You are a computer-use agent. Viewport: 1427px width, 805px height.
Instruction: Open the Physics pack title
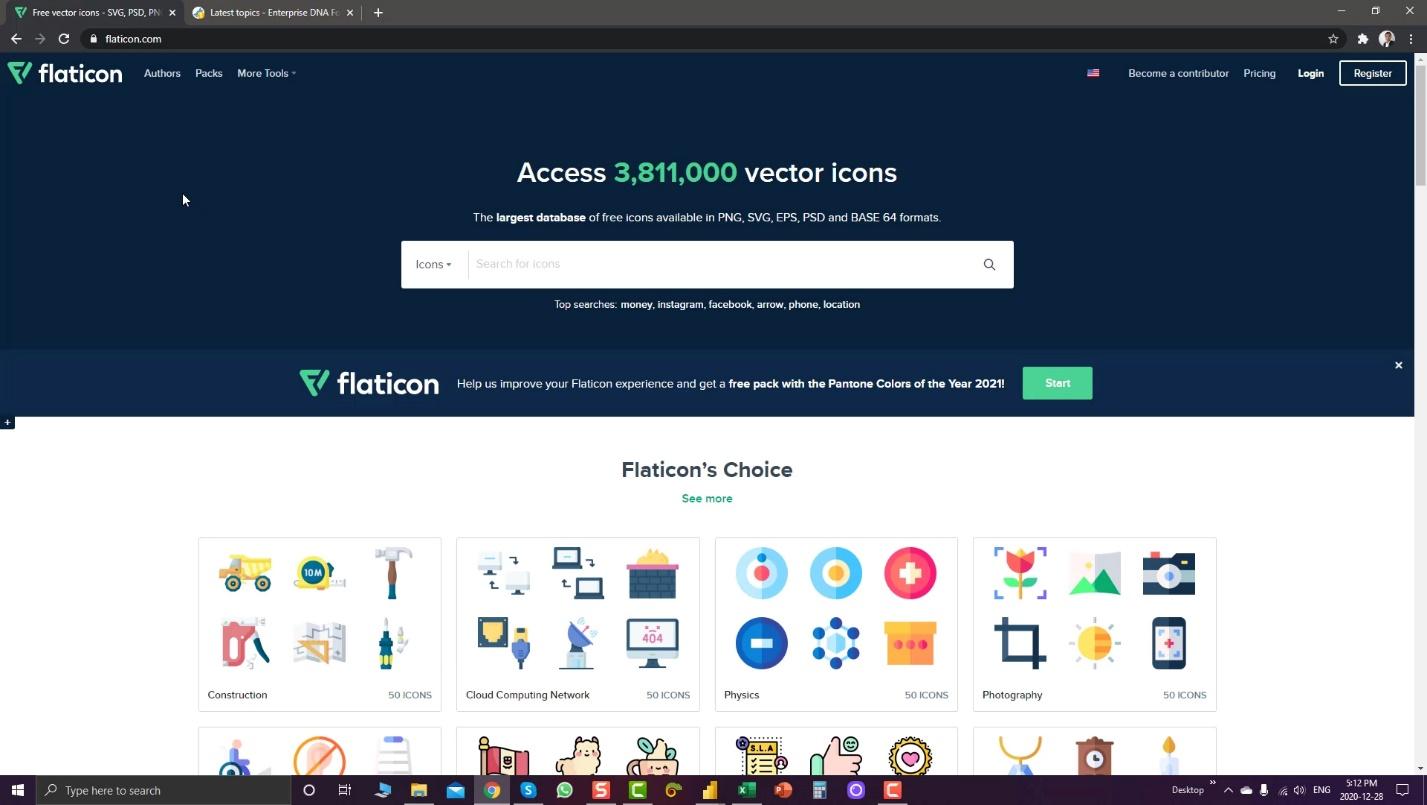click(742, 695)
